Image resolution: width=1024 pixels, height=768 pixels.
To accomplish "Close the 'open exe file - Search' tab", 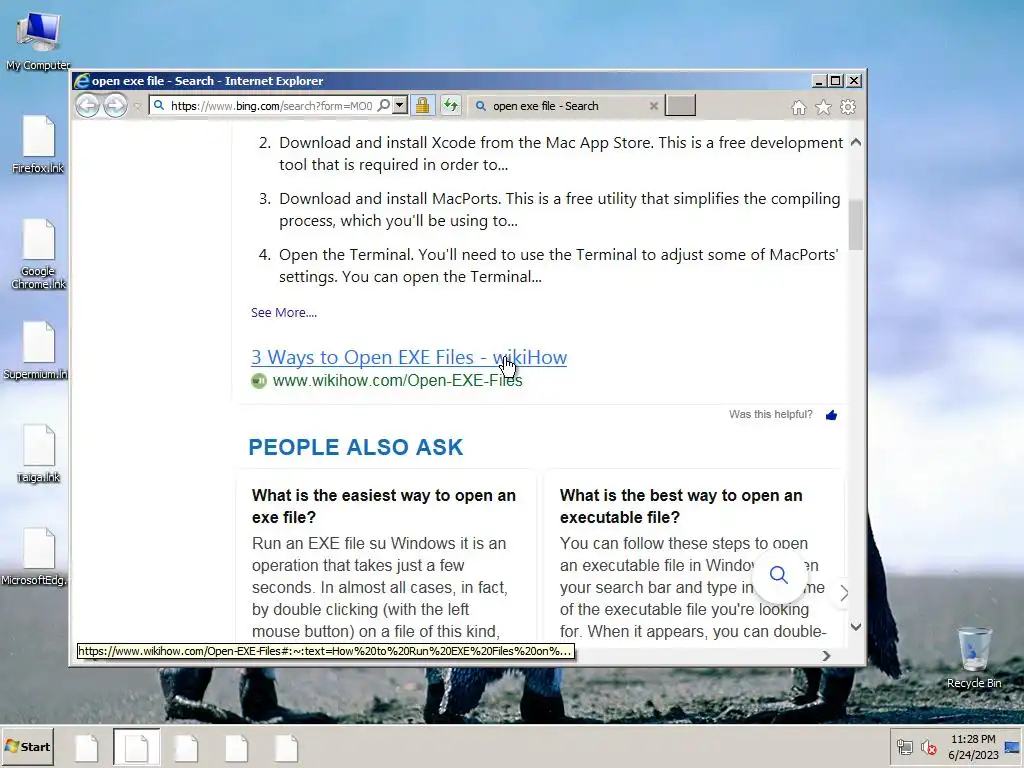I will pos(653,106).
